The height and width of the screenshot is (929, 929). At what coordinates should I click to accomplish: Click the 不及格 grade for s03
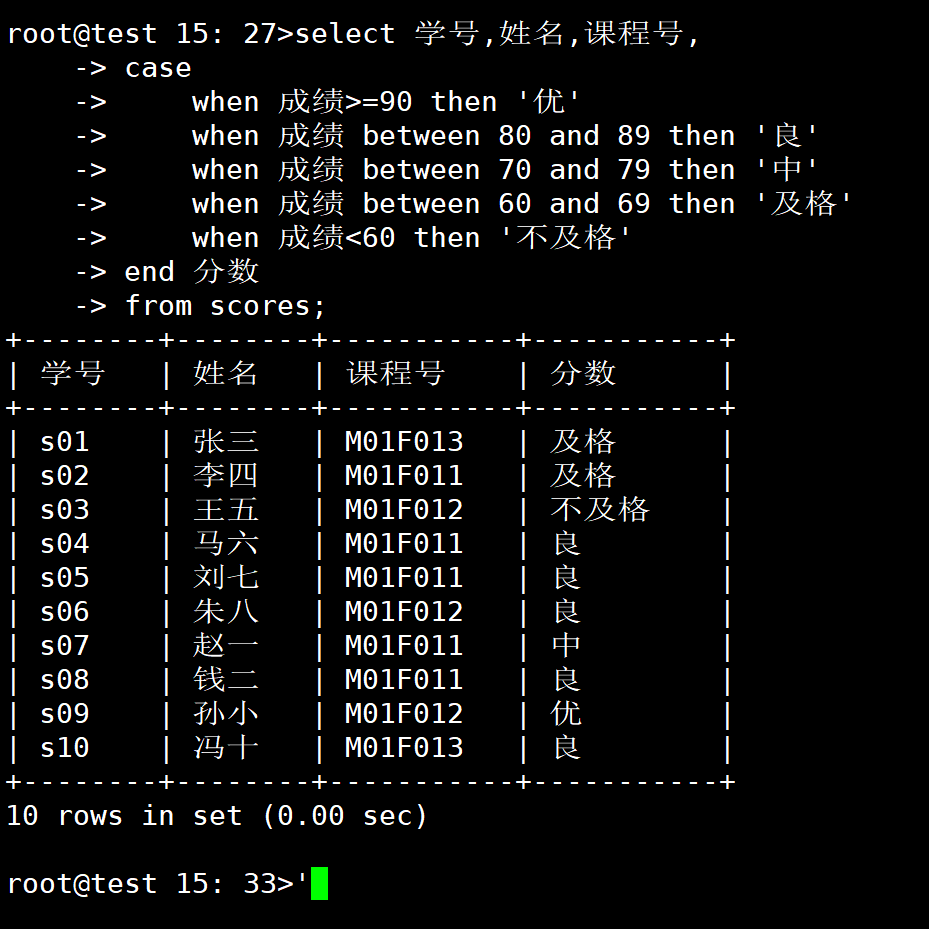600,510
